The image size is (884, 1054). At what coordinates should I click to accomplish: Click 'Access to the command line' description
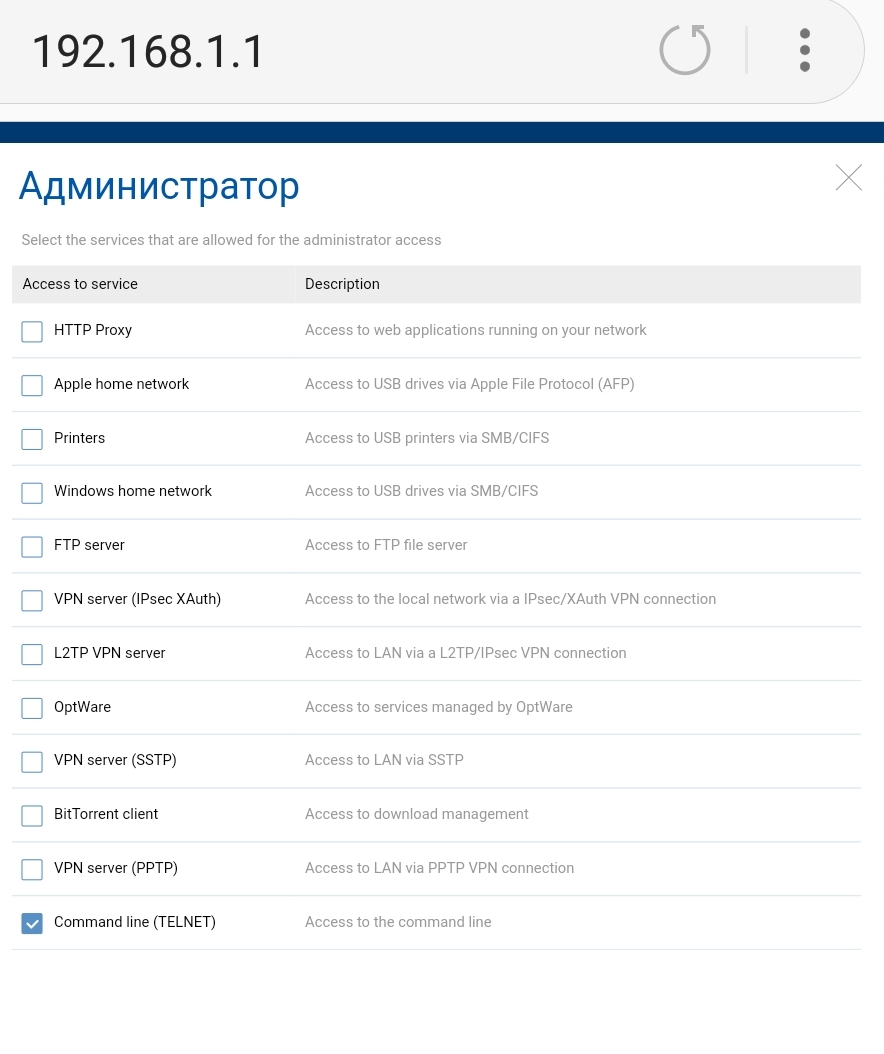coord(398,922)
